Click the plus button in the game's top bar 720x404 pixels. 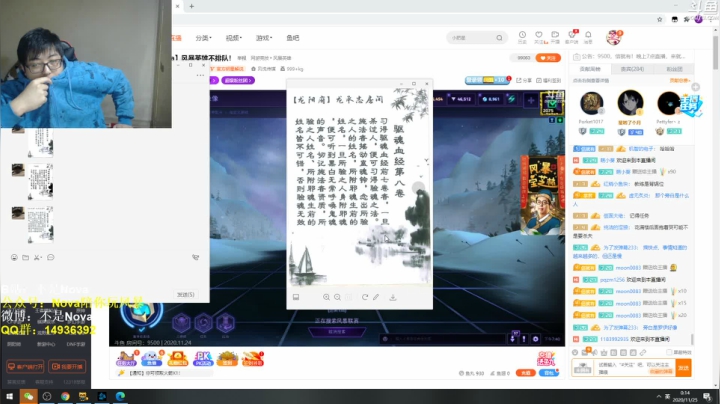point(531,100)
